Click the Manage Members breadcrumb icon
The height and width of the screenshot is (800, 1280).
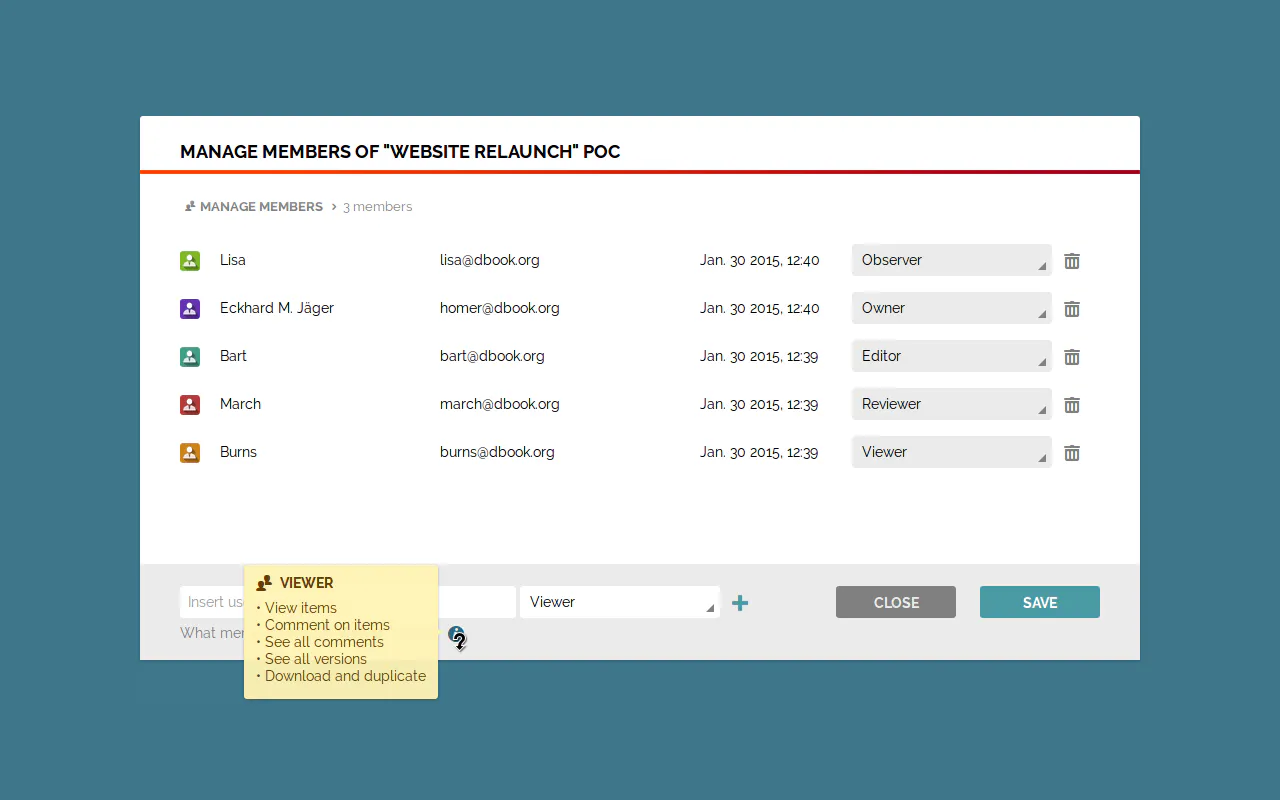click(x=190, y=207)
